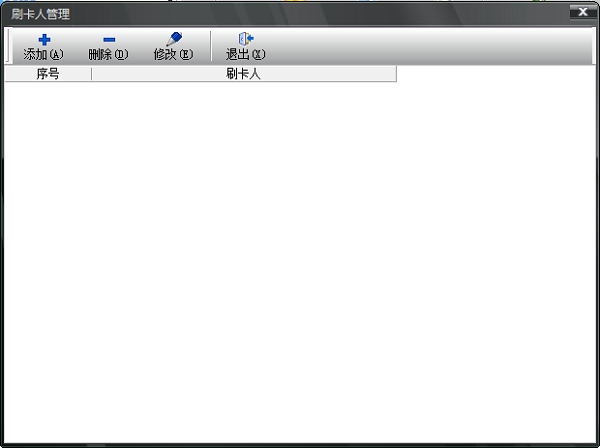The height and width of the screenshot is (448, 600).
Task: Click the right border of 刷卡人 header
Action: (x=396, y=74)
